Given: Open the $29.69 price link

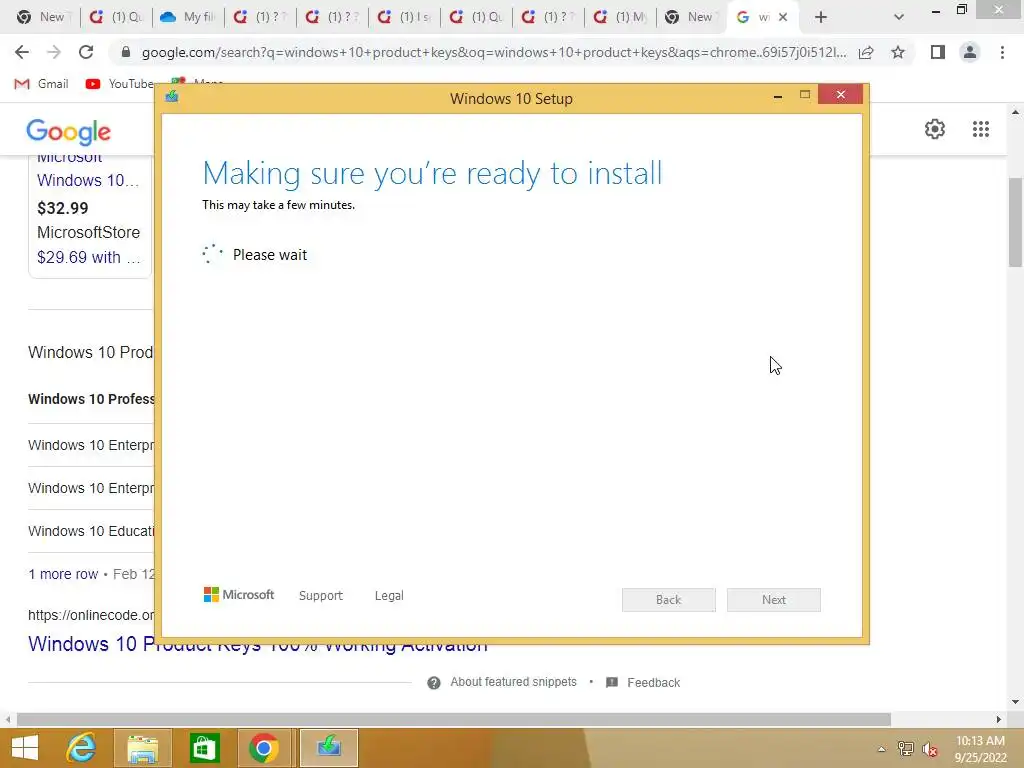Looking at the screenshot, I should (x=88, y=257).
